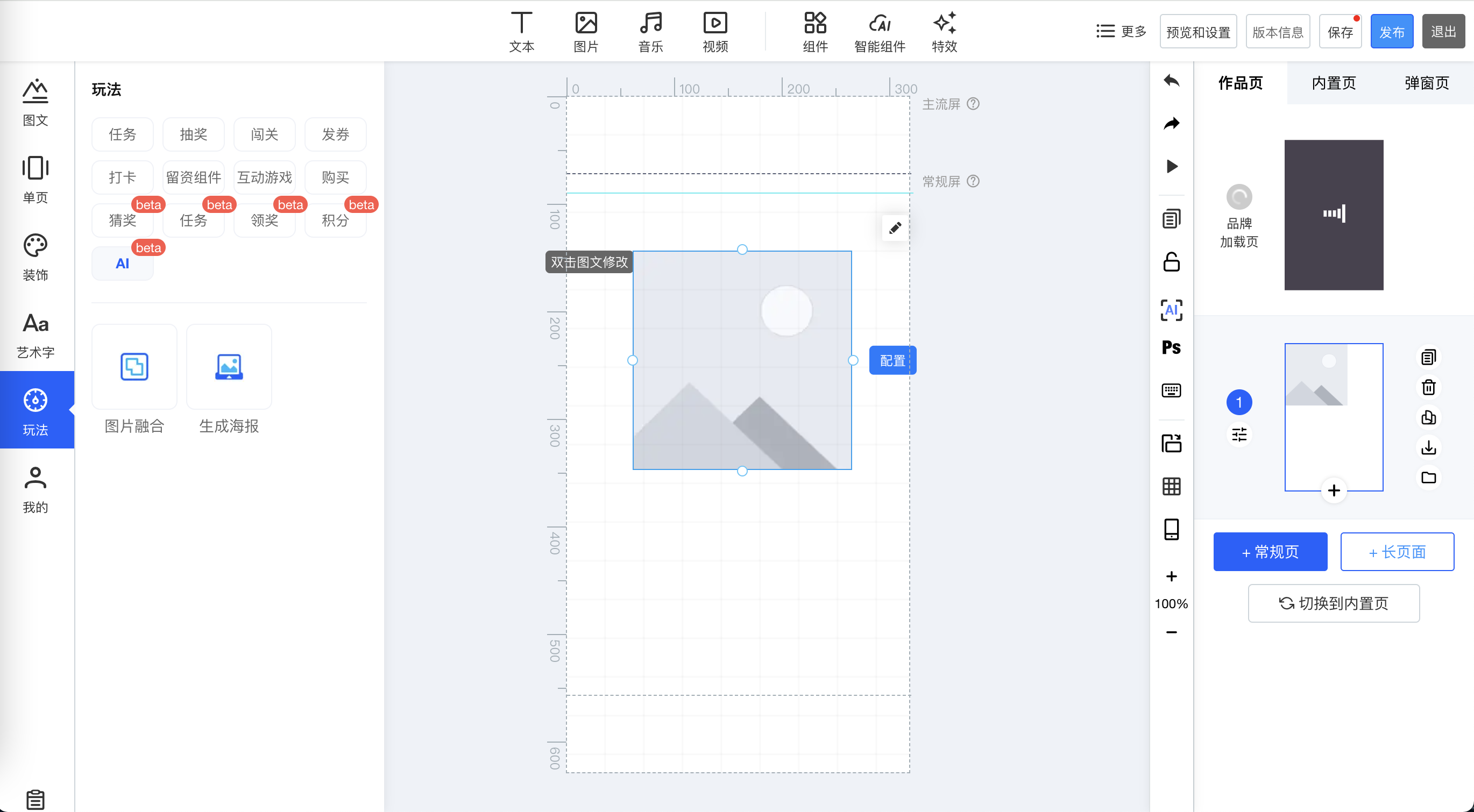Expand the 更多 menu
The image size is (1474, 812).
tap(1122, 31)
